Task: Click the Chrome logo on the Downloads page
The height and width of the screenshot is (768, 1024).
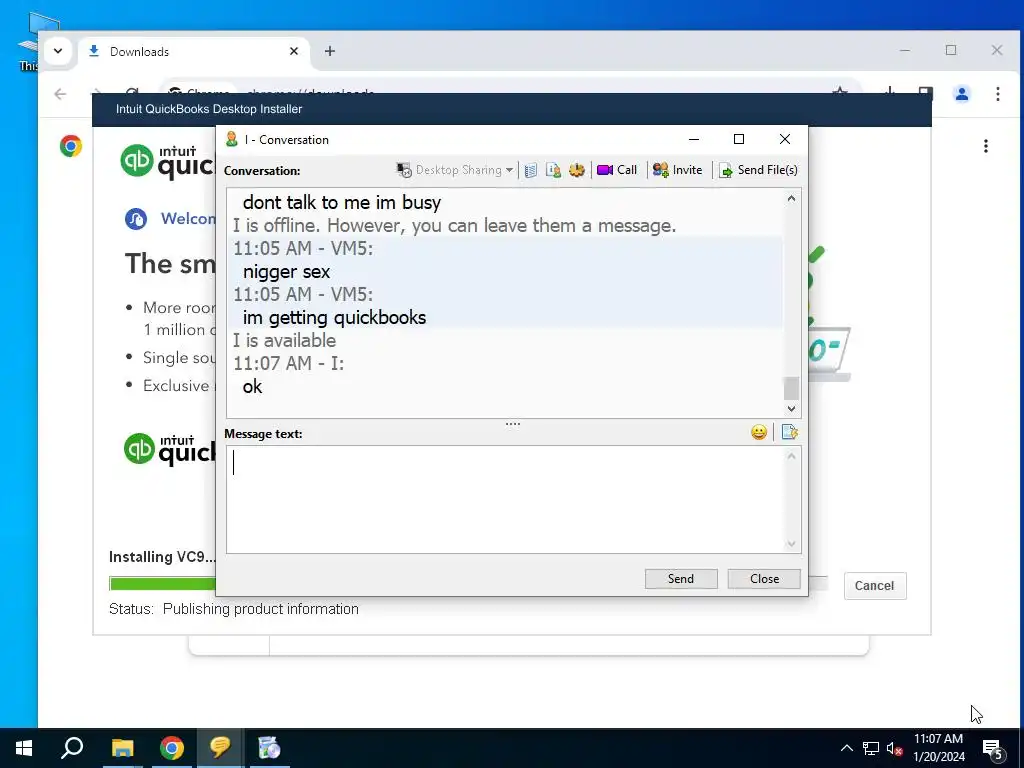Action: pyautogui.click(x=71, y=146)
